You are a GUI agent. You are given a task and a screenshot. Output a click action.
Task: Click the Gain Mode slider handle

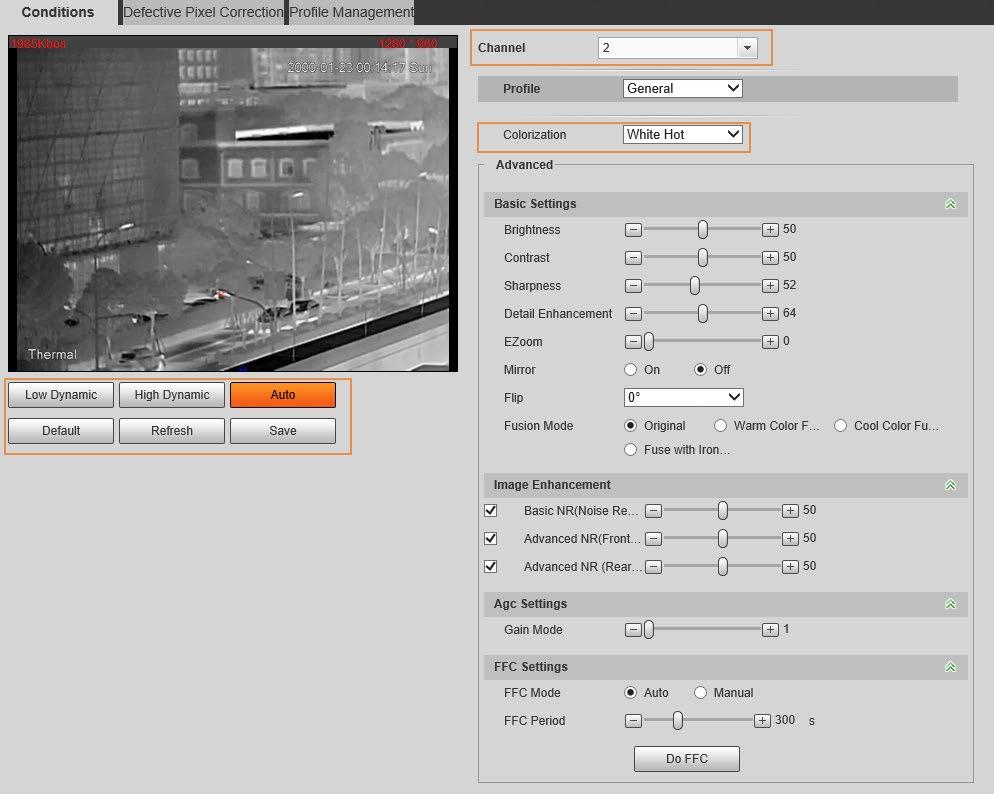point(649,629)
